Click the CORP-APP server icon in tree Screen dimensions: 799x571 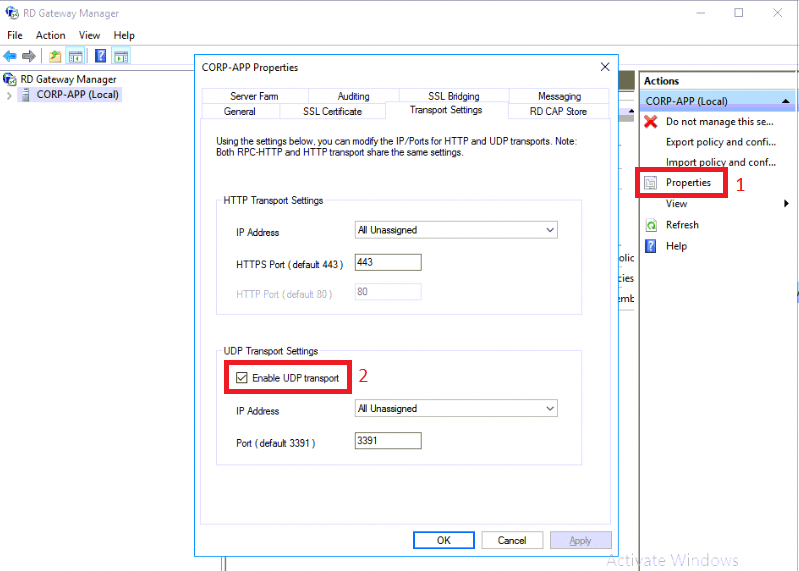25,94
